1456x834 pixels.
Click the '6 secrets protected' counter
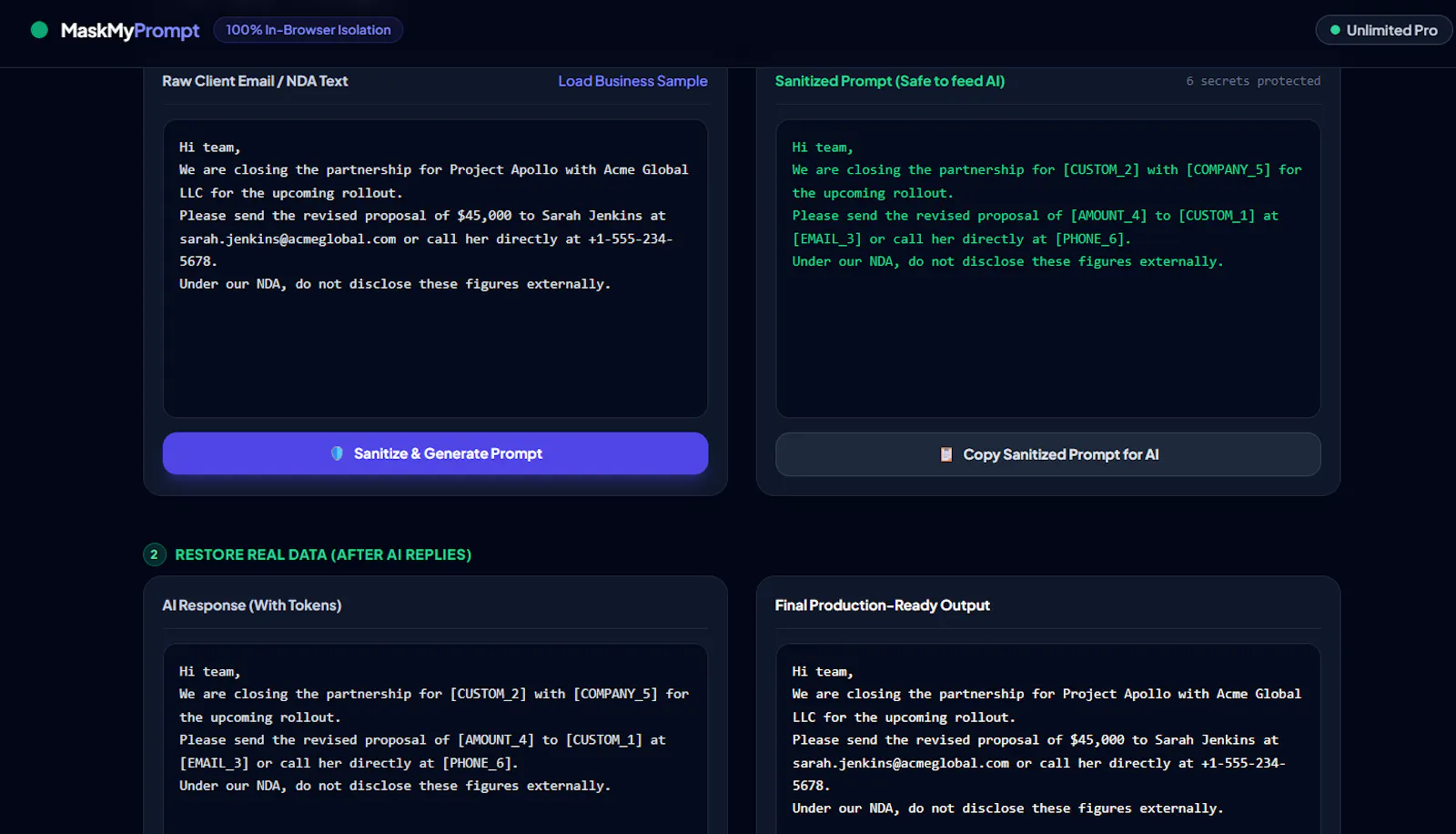click(1253, 81)
